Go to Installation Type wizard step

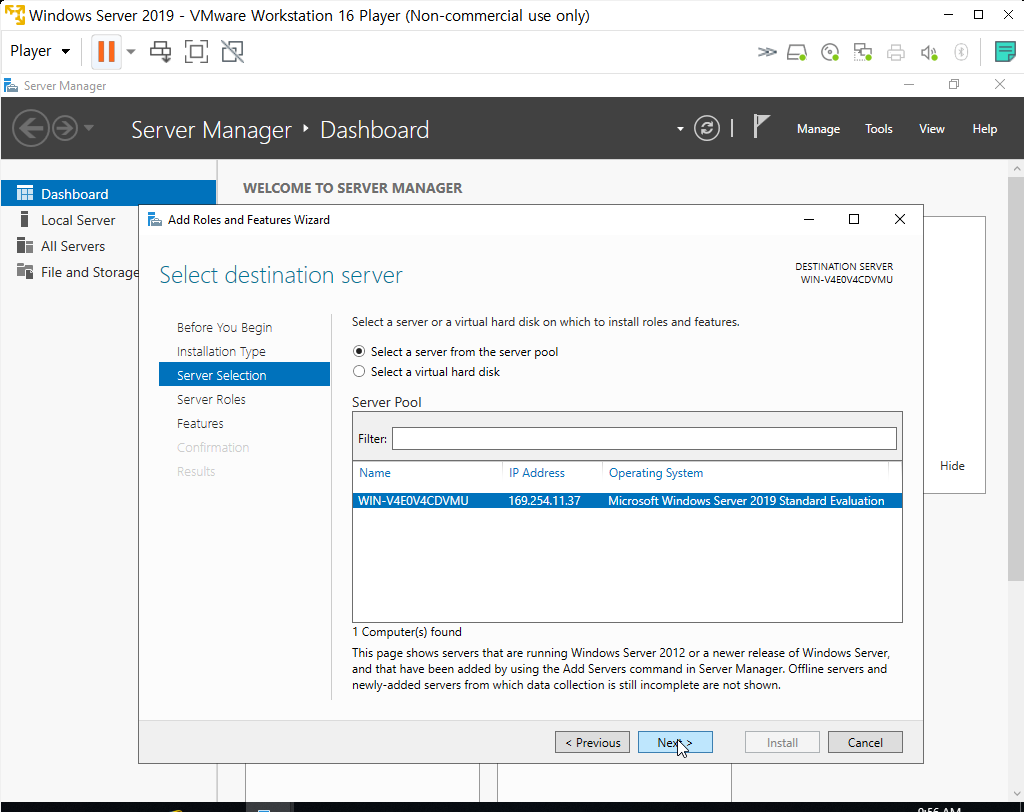coord(221,351)
